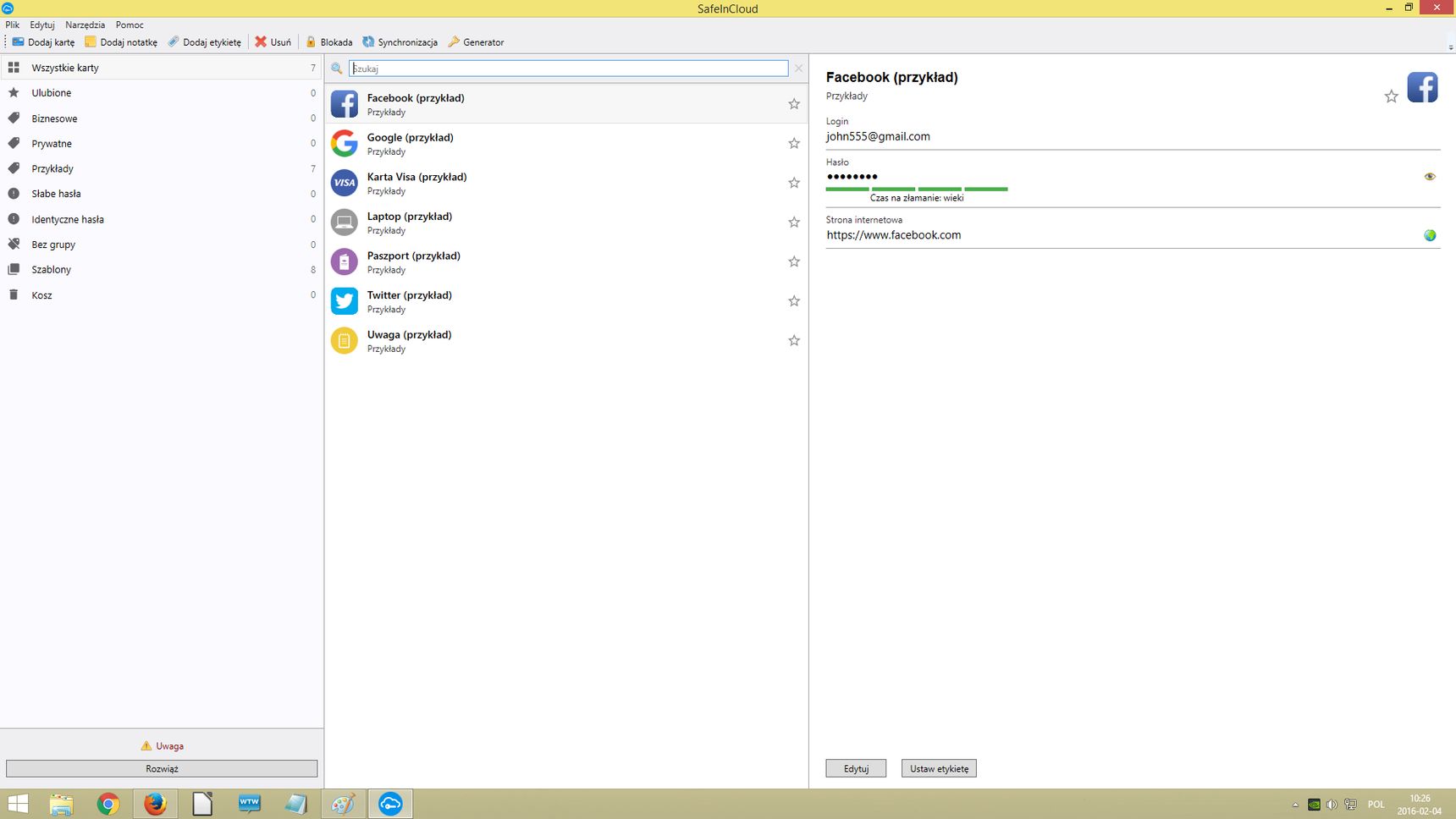Viewport: 1456px width, 819px height.
Task: Open the Plik menu
Action: [13, 25]
